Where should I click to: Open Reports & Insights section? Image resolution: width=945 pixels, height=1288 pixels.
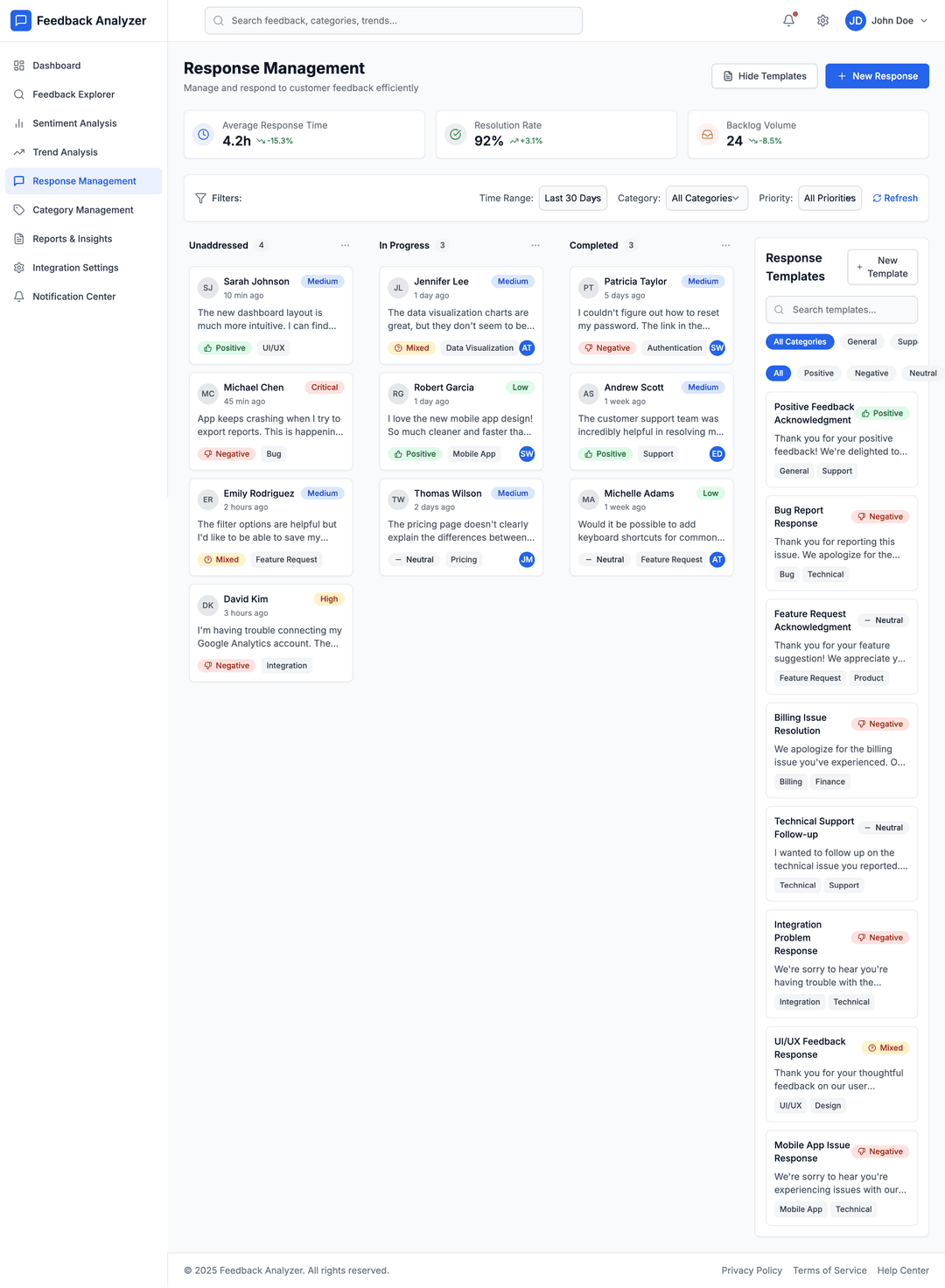72,239
